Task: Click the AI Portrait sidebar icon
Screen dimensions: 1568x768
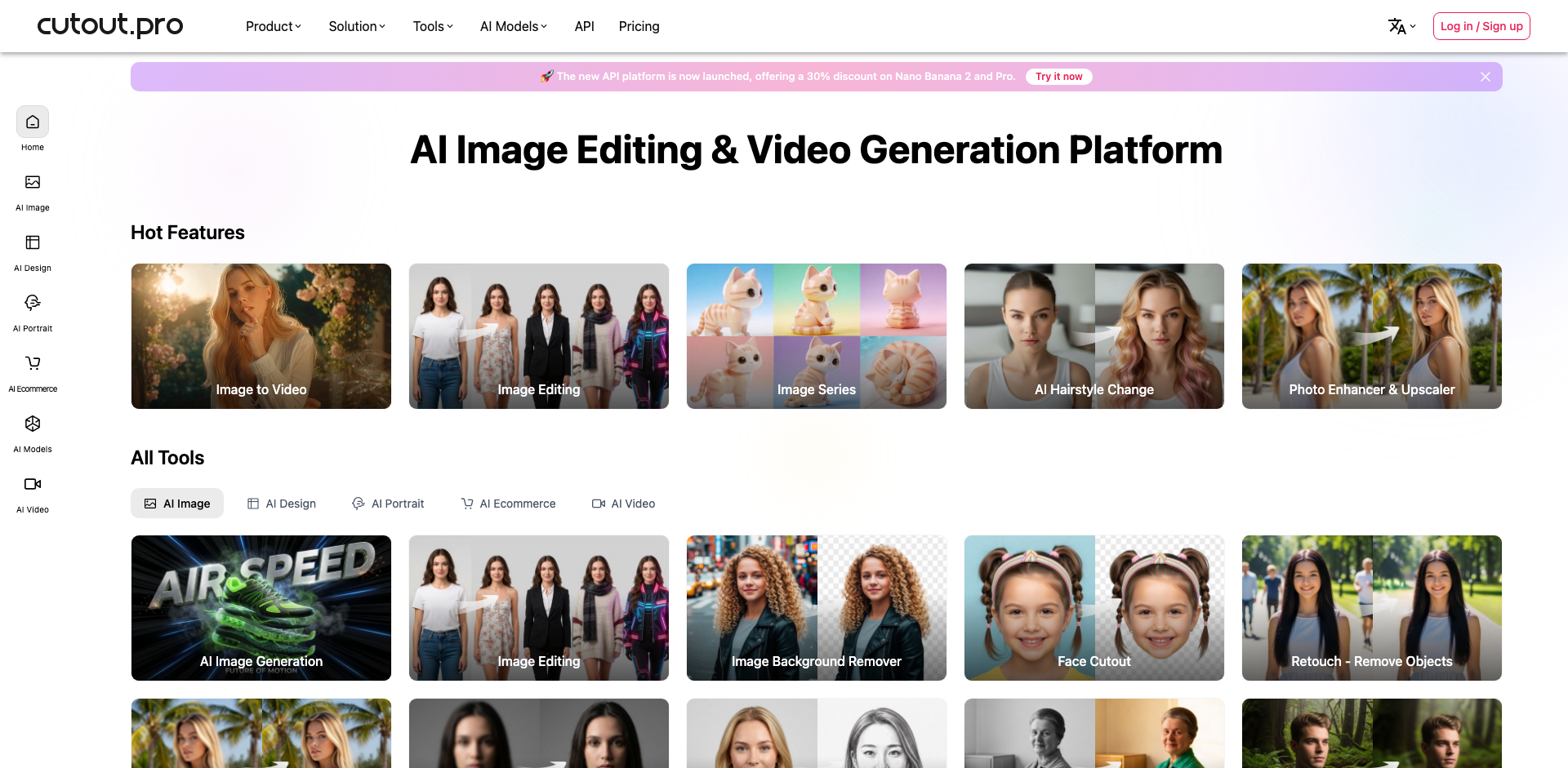Action: point(33,304)
